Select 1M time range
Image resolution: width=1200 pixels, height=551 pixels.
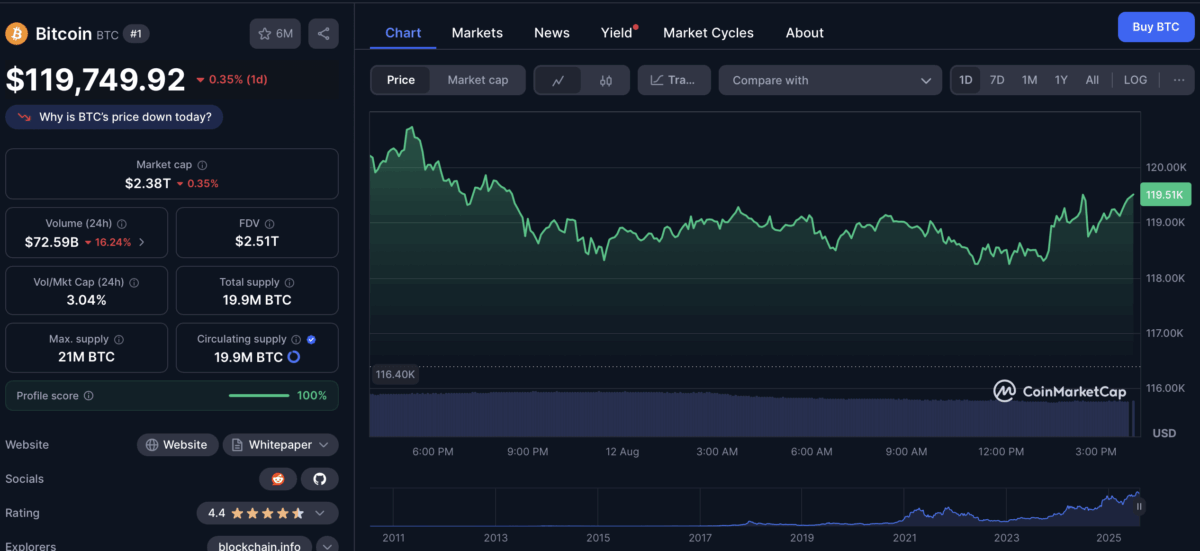coord(1029,80)
